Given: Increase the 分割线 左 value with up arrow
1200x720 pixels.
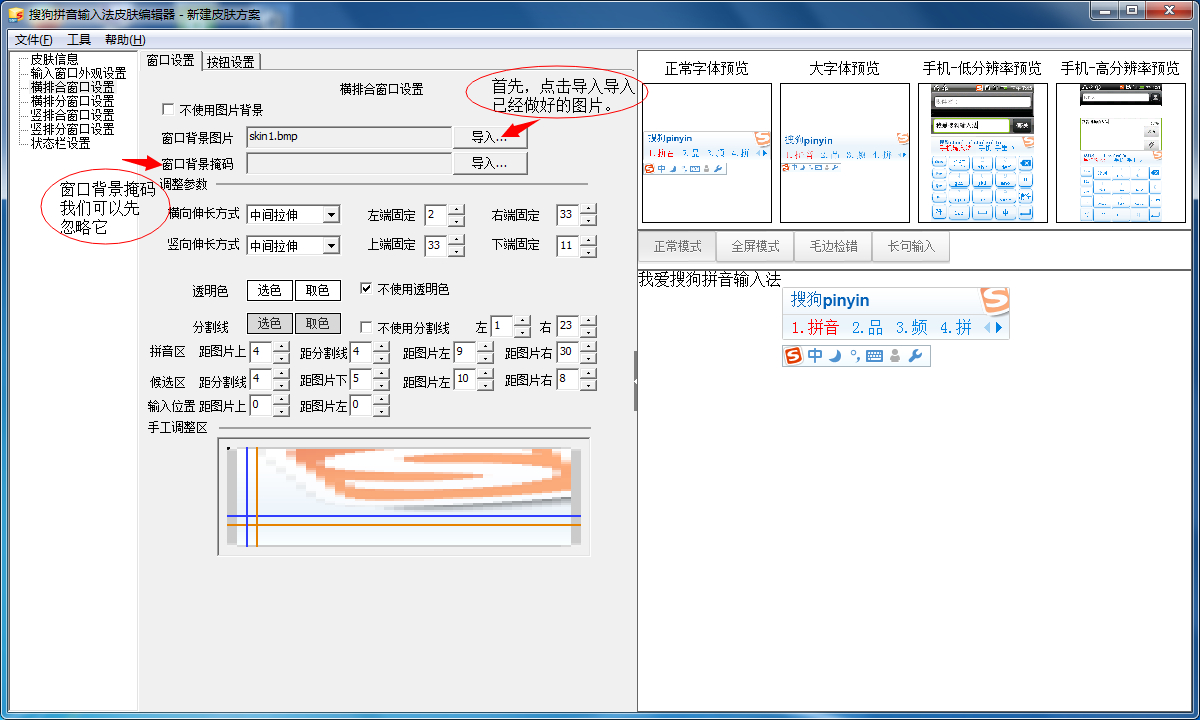Looking at the screenshot, I should [x=523, y=321].
